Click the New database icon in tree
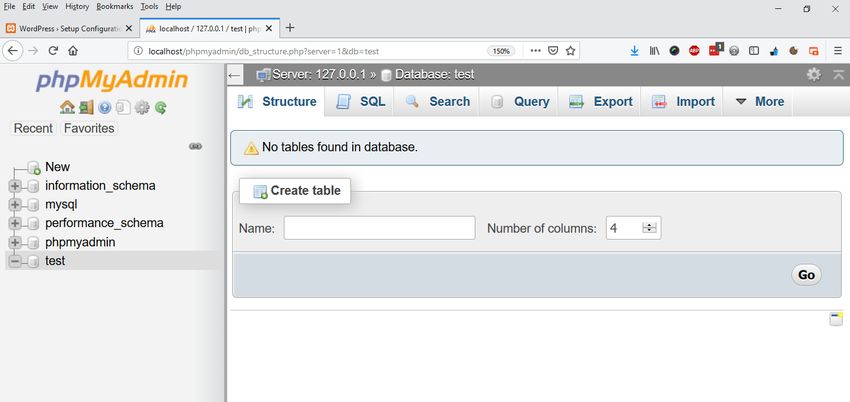The image size is (850, 402). point(34,167)
